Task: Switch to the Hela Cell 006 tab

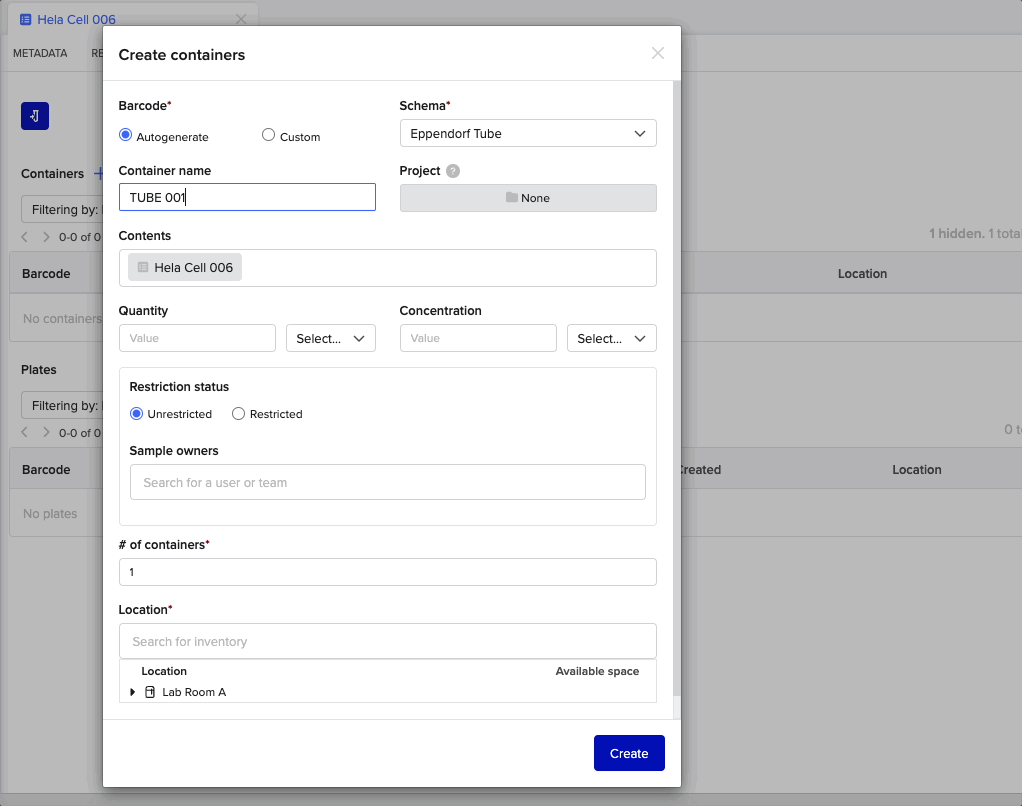Action: pyautogui.click(x=76, y=20)
